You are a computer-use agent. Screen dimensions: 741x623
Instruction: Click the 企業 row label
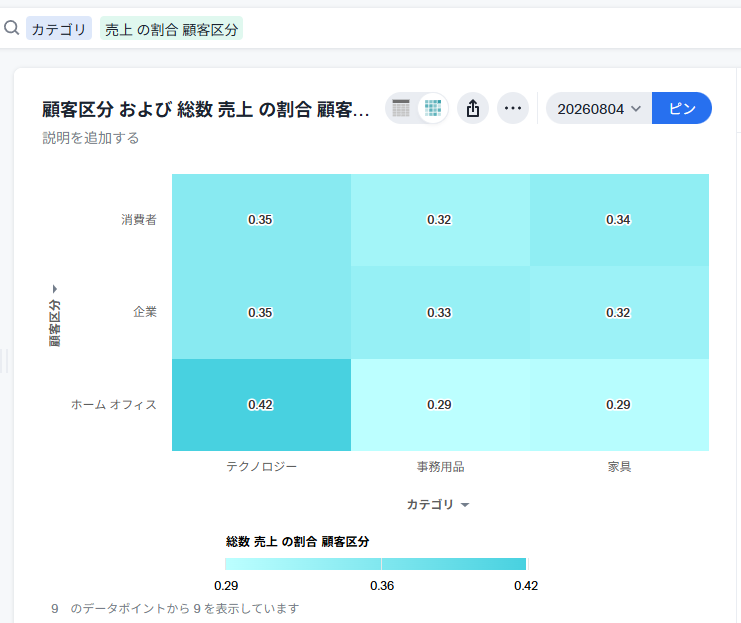[145, 312]
